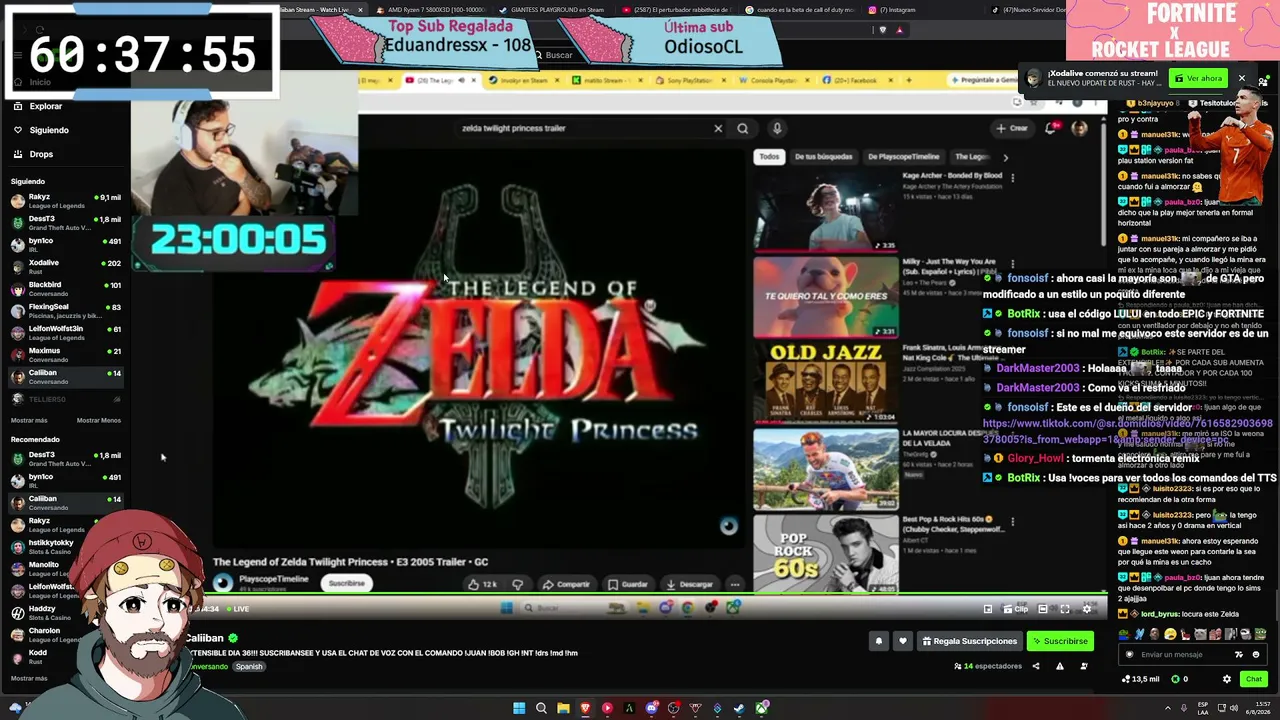Open mini player on the Kick player

click(988, 609)
